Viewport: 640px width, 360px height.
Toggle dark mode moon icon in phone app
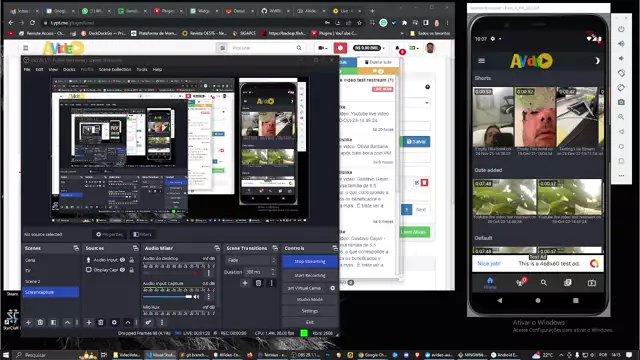(597, 61)
